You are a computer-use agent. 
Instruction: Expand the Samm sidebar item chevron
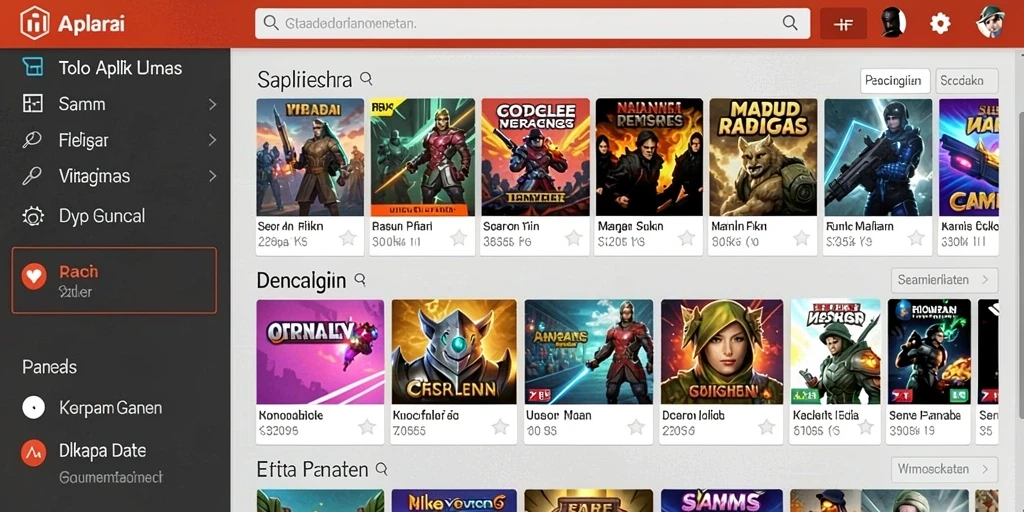point(212,104)
